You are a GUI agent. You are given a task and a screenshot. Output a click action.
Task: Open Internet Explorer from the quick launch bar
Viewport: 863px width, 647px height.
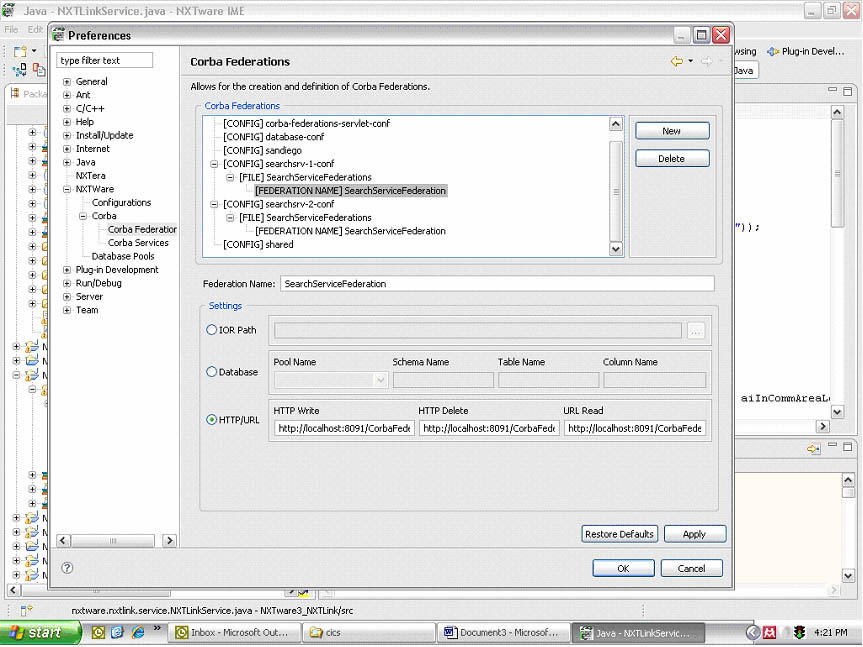click(137, 632)
